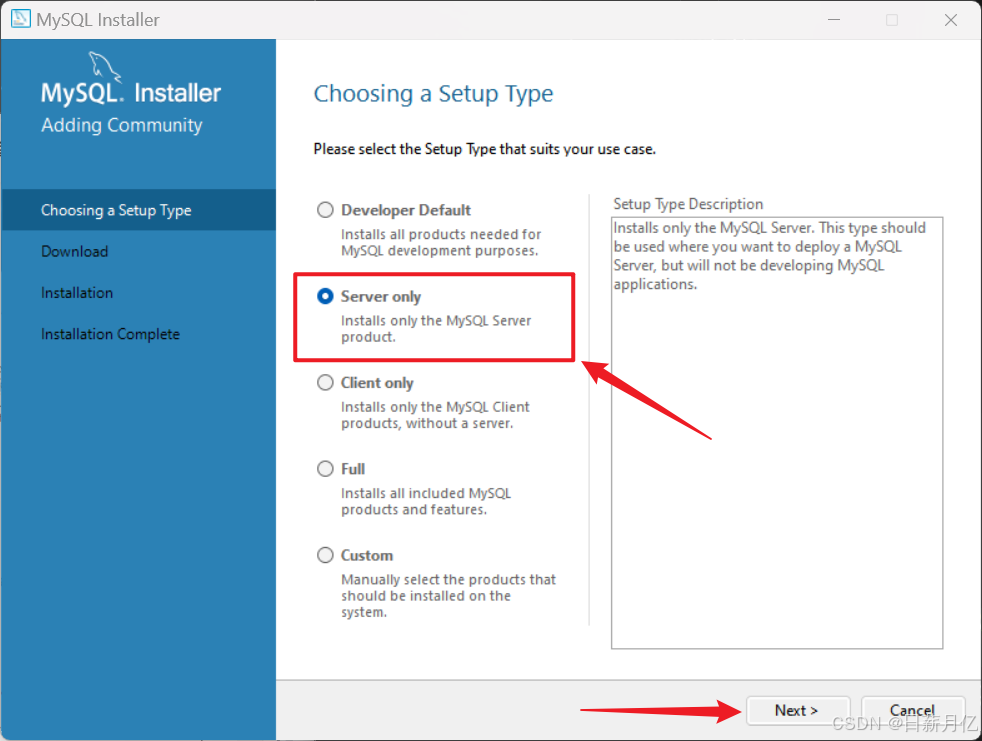
Task: Select the Installation step in sidebar
Action: tap(77, 293)
